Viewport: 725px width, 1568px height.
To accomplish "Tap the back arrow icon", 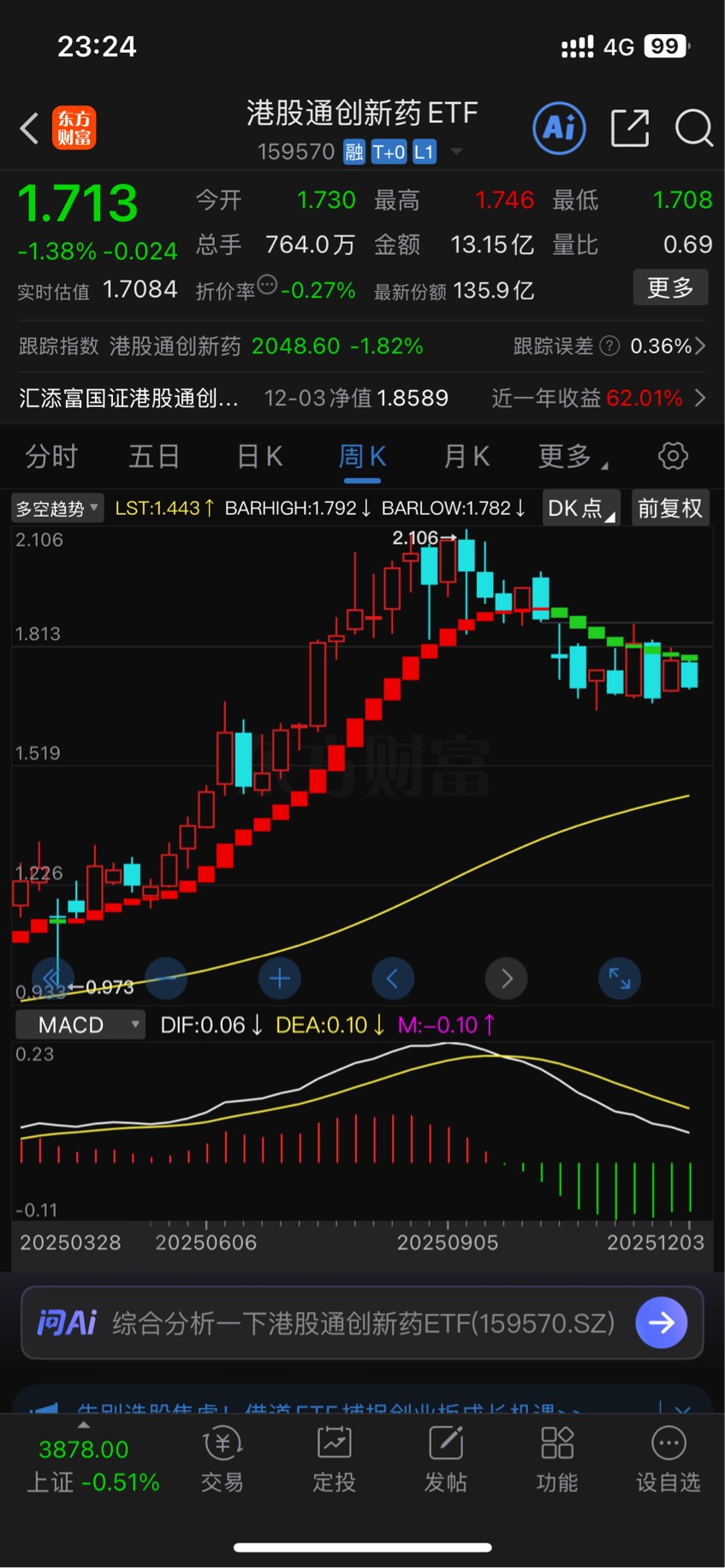I will point(30,128).
